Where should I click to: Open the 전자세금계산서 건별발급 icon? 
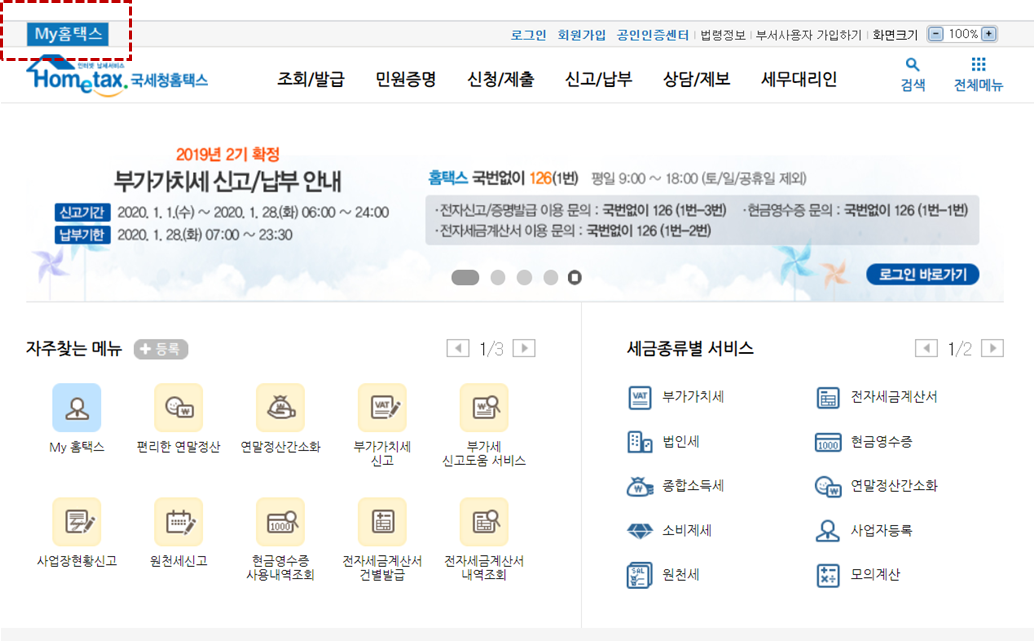coord(382,522)
